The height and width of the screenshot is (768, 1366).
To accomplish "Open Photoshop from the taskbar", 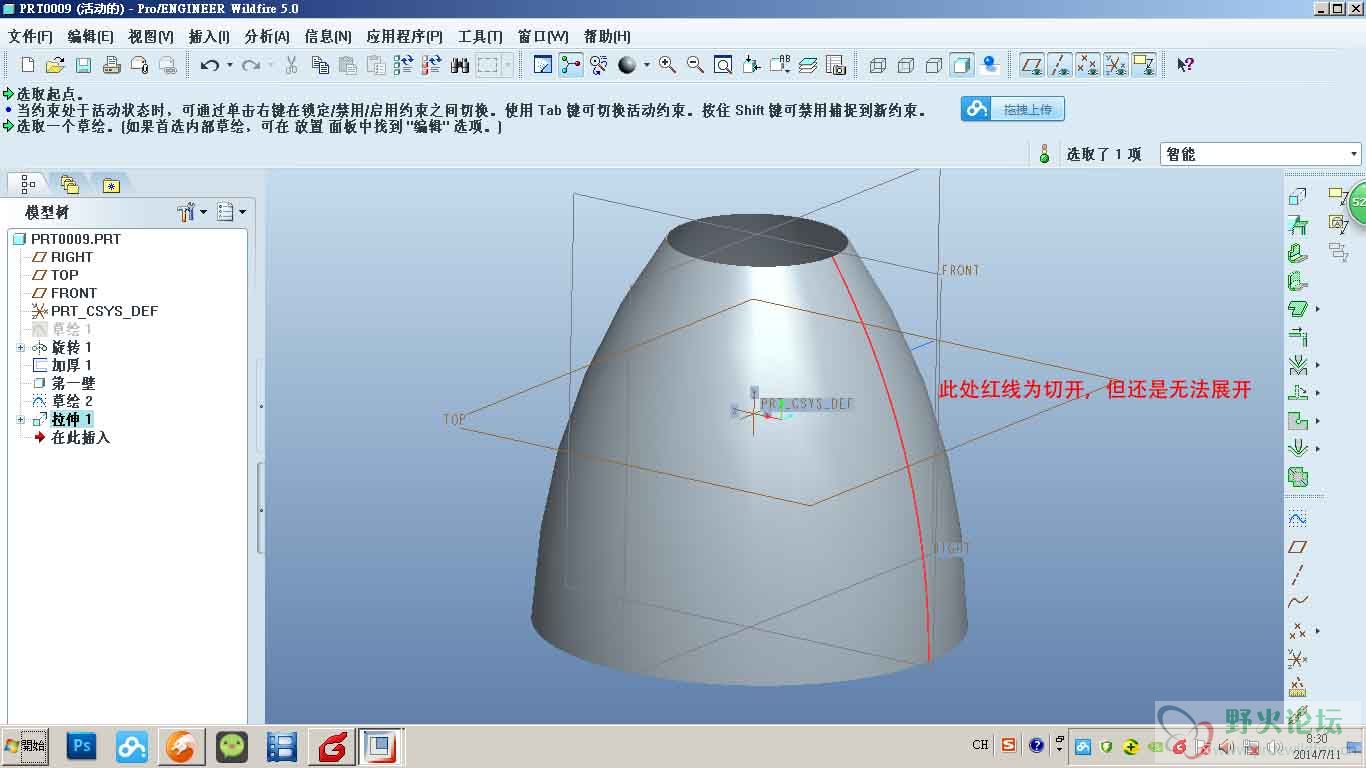I will pos(82,746).
